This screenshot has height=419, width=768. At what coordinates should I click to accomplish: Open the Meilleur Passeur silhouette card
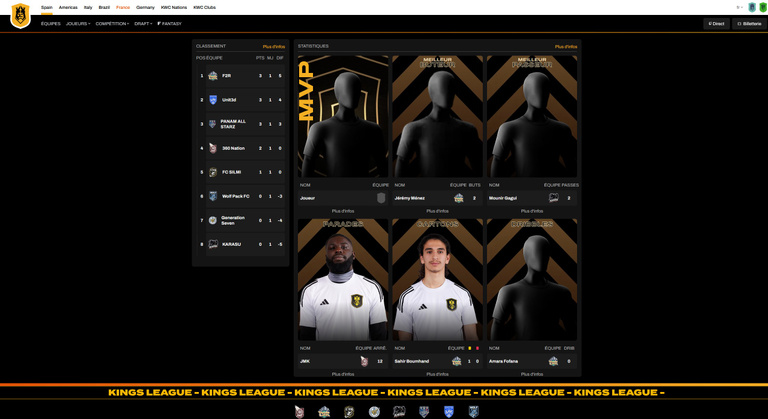pos(532,116)
